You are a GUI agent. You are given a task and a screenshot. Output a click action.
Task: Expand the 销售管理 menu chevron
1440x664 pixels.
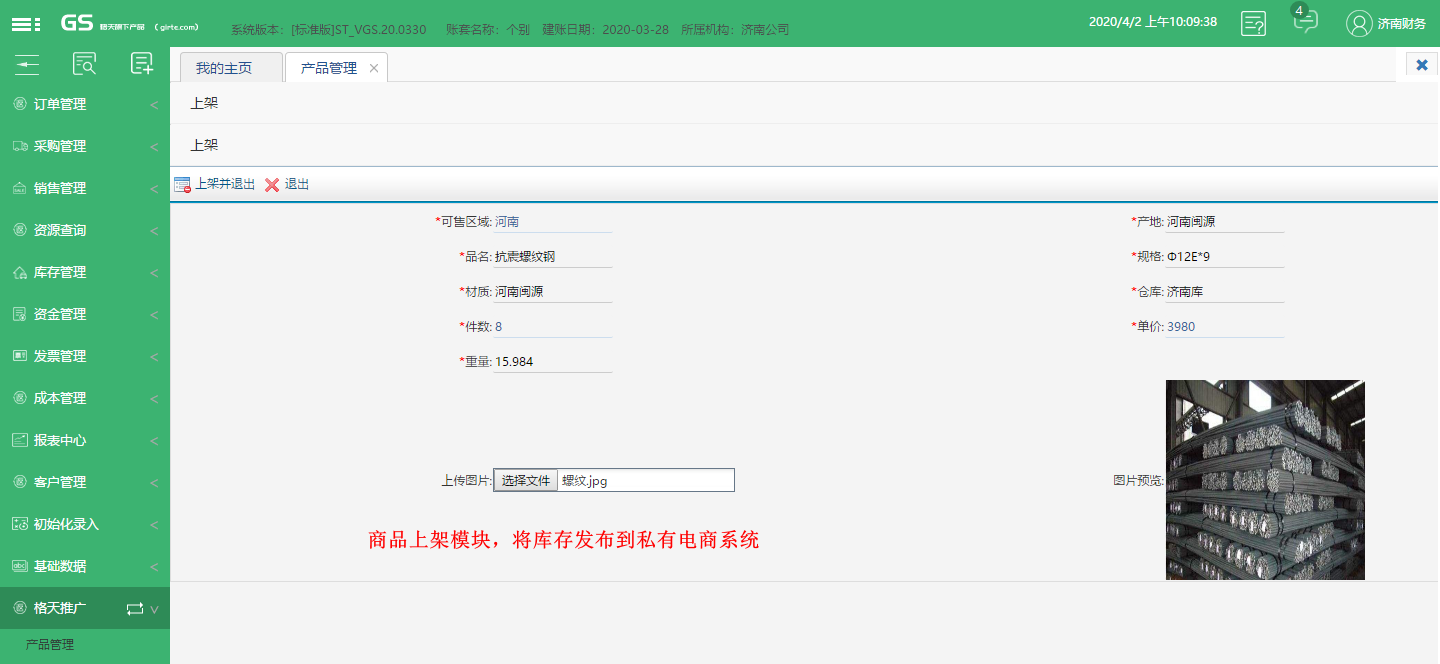(154, 189)
